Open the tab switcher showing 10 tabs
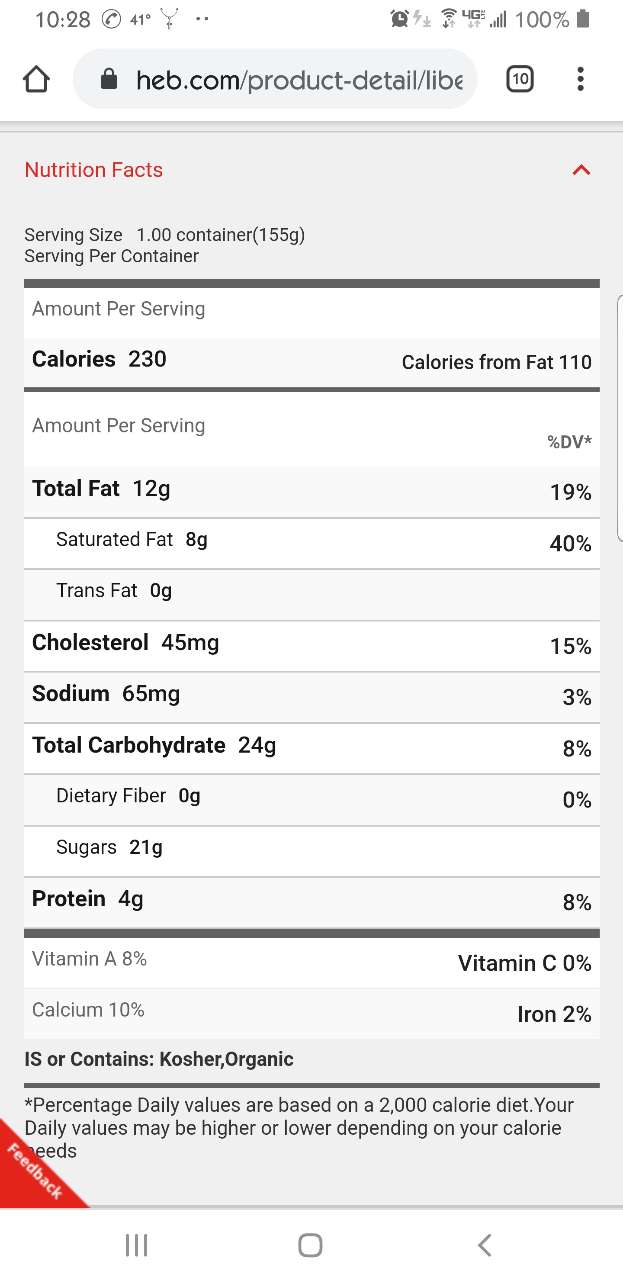The image size is (623, 1281). [x=520, y=79]
